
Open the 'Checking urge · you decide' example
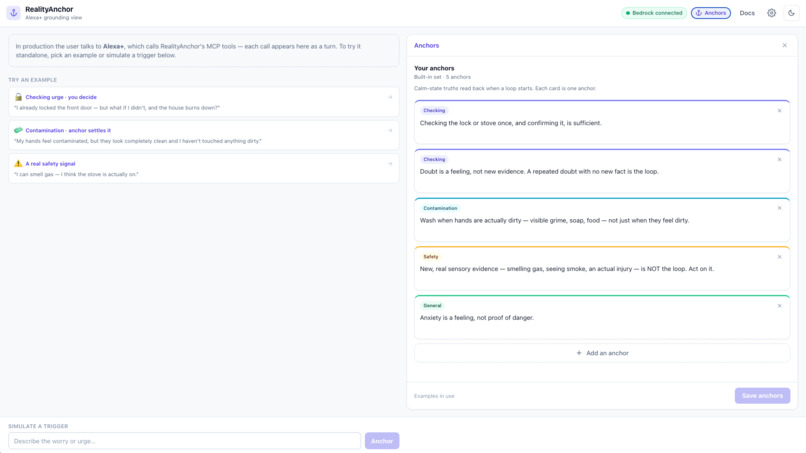click(204, 102)
